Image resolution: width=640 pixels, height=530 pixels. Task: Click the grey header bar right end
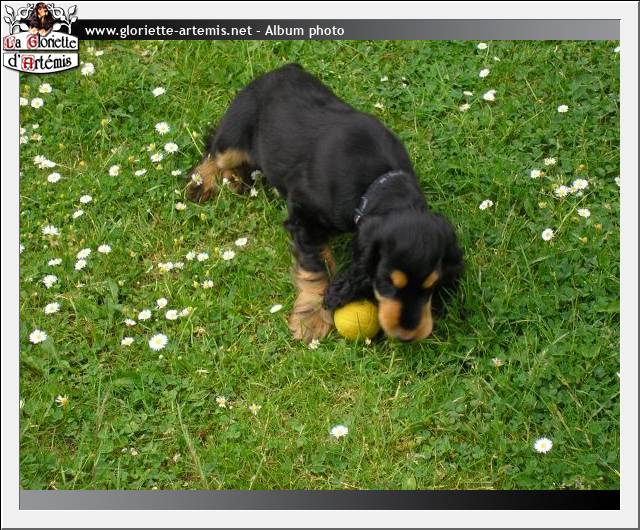pyautogui.click(x=590, y=30)
